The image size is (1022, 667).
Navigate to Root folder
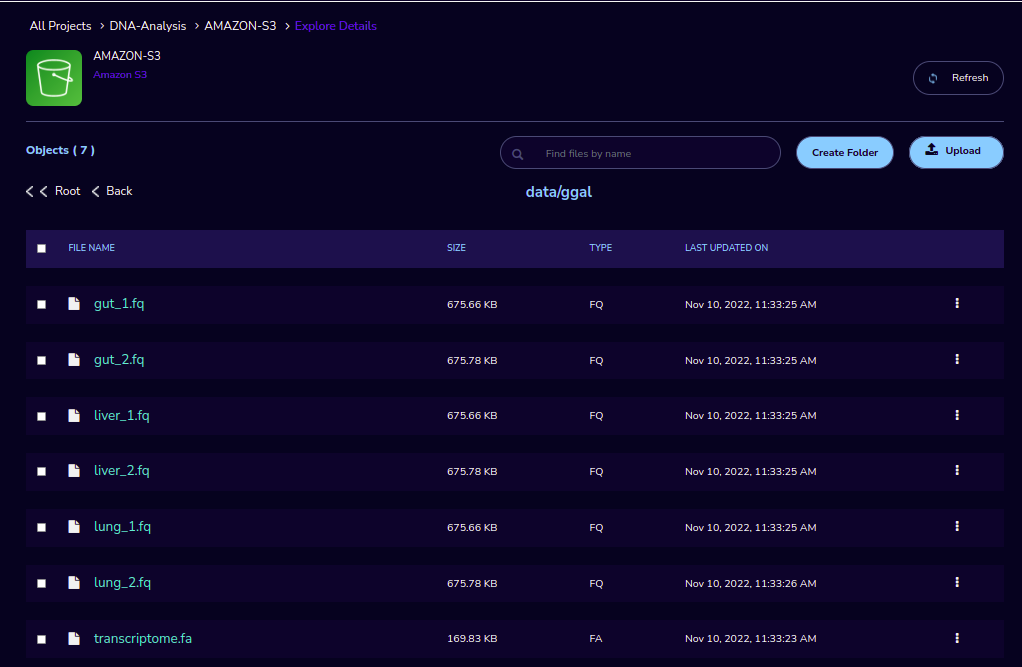(53, 191)
